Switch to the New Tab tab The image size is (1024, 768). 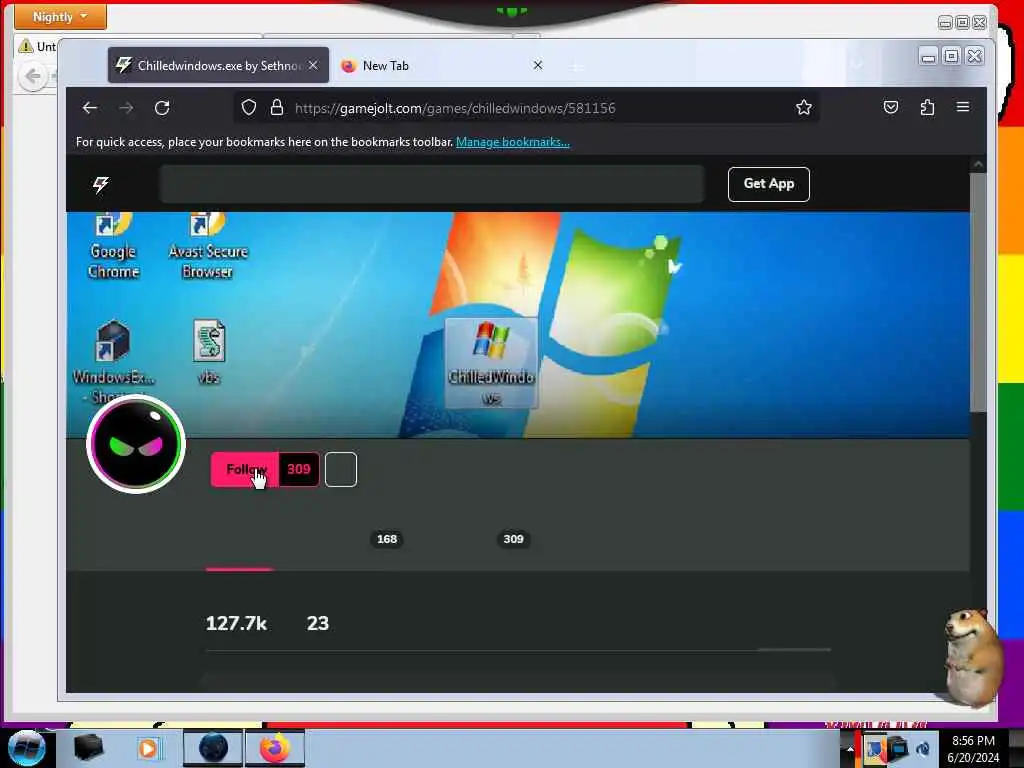431,65
